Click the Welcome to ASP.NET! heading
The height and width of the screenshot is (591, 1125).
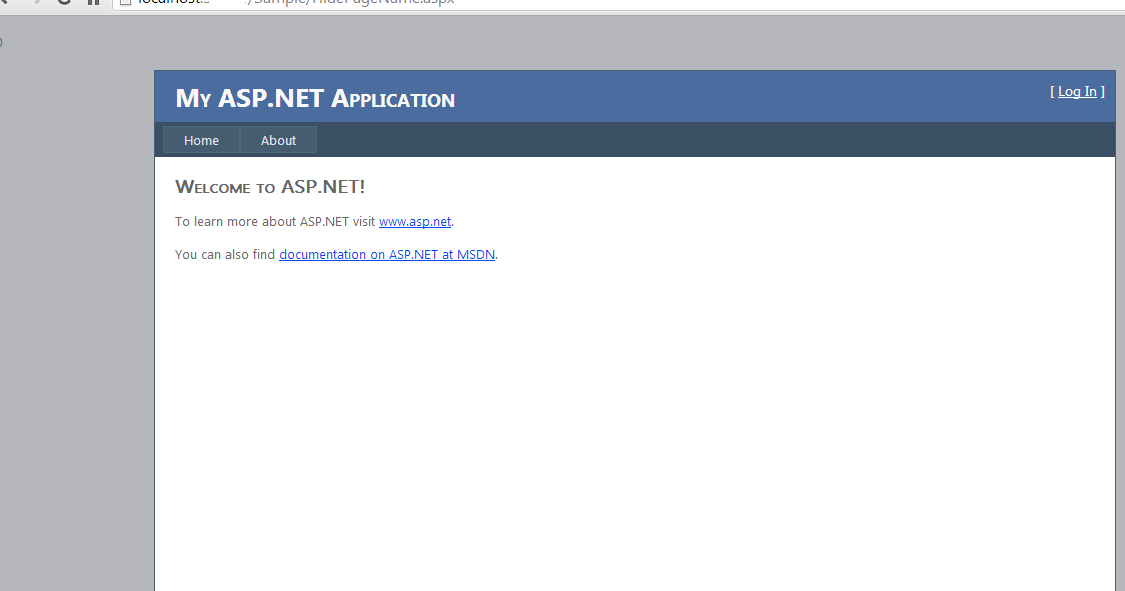pyautogui.click(x=270, y=187)
